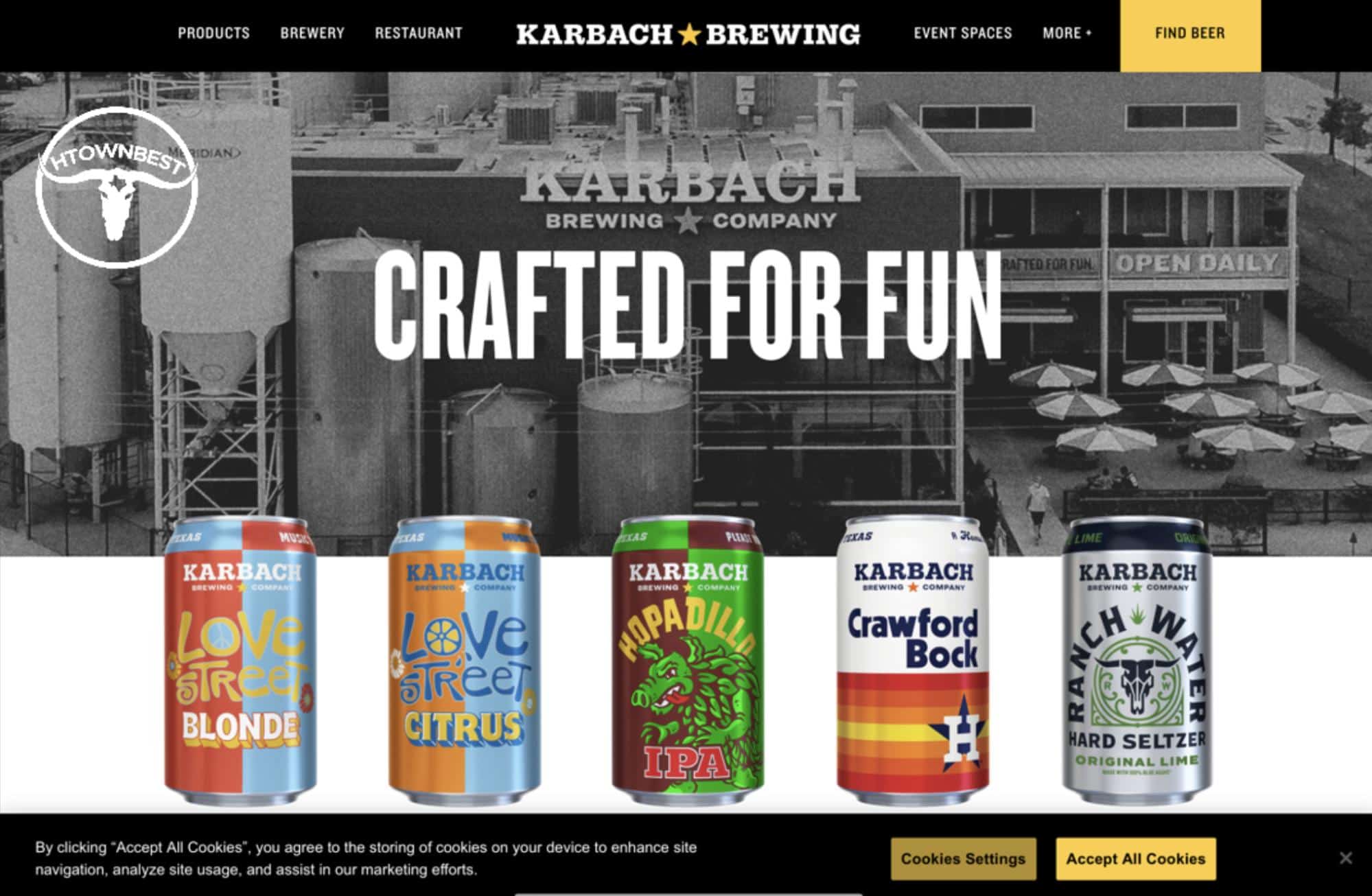Open the Brewery menu item
The width and height of the screenshot is (1372, 896).
click(312, 33)
